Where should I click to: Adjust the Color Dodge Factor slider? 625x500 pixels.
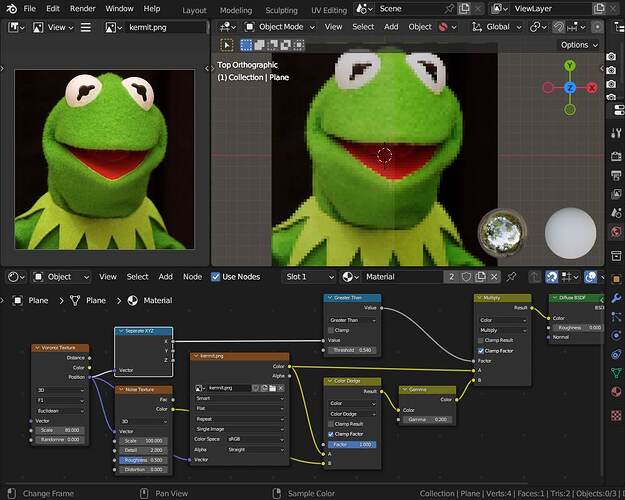[x=352, y=444]
